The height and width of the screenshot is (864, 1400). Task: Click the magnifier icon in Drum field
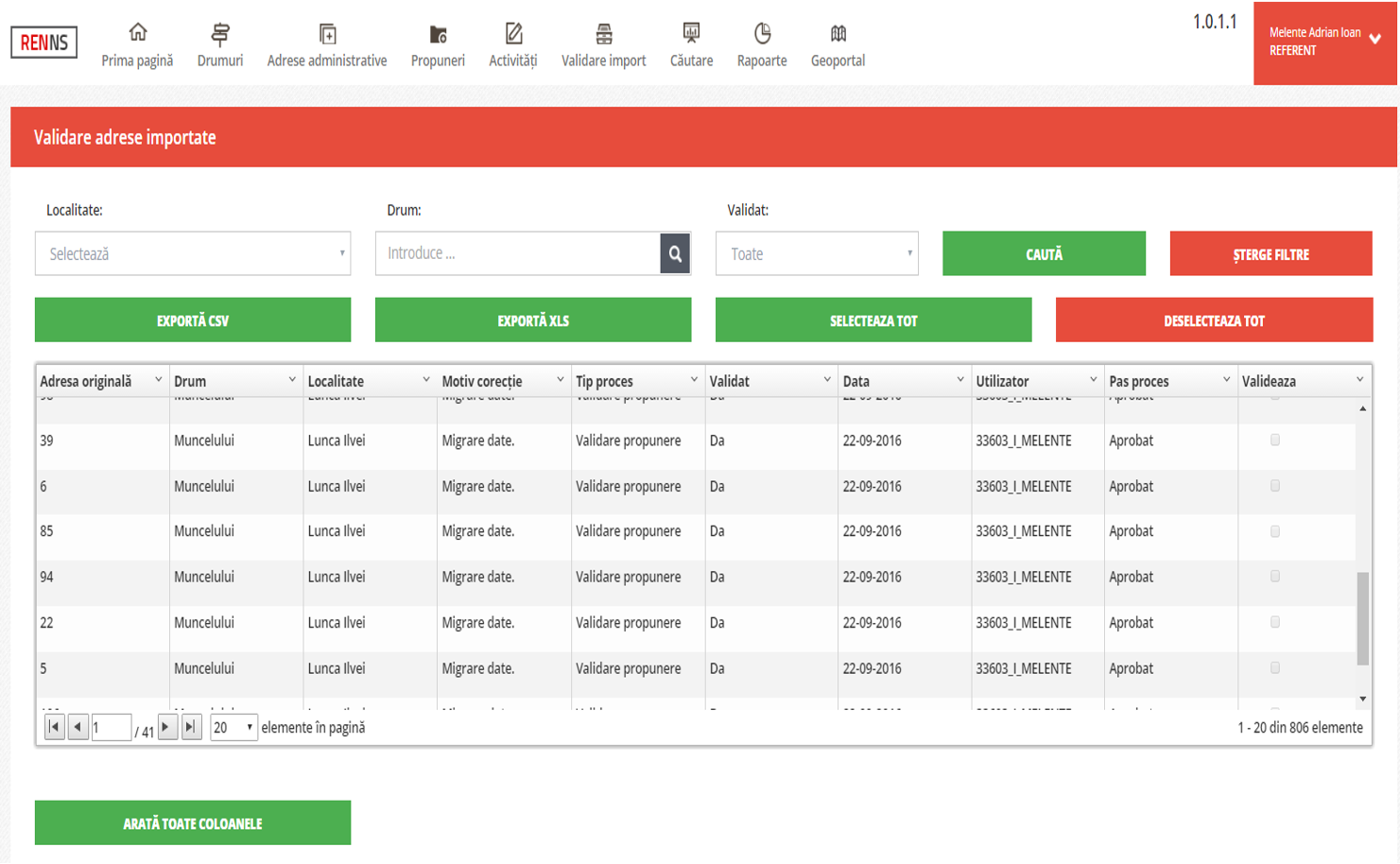(675, 253)
